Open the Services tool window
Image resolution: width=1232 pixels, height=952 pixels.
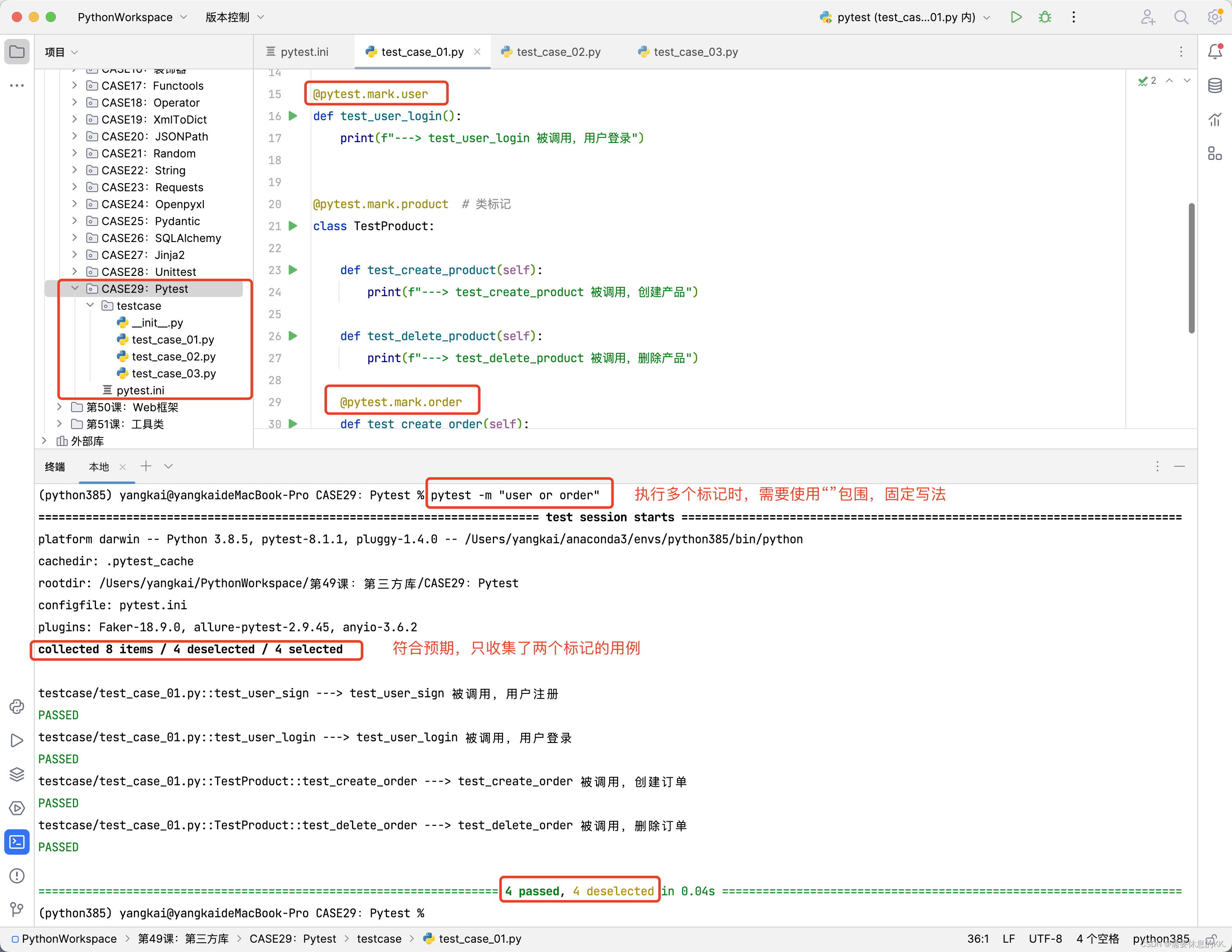17,808
